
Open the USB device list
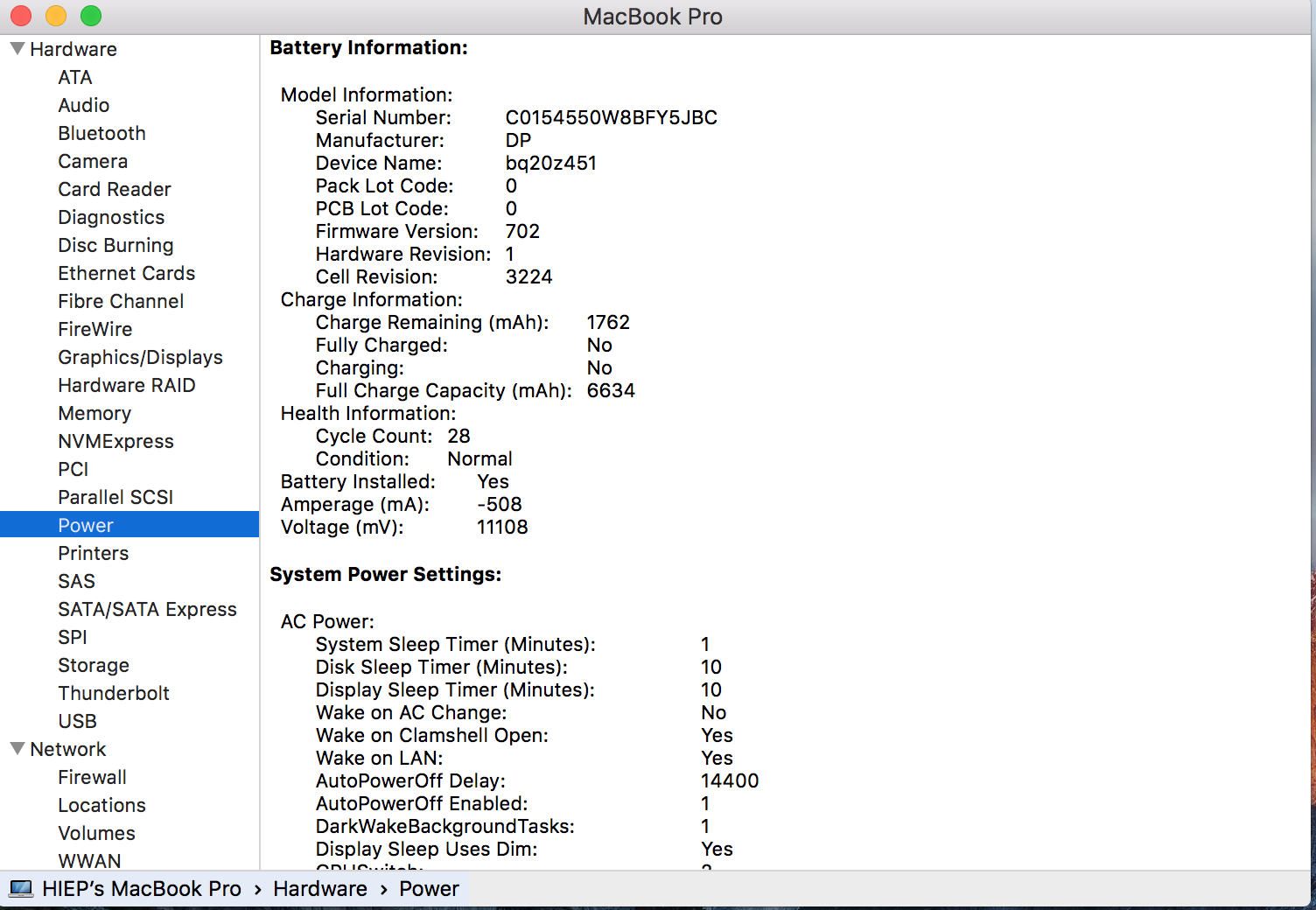click(77, 721)
